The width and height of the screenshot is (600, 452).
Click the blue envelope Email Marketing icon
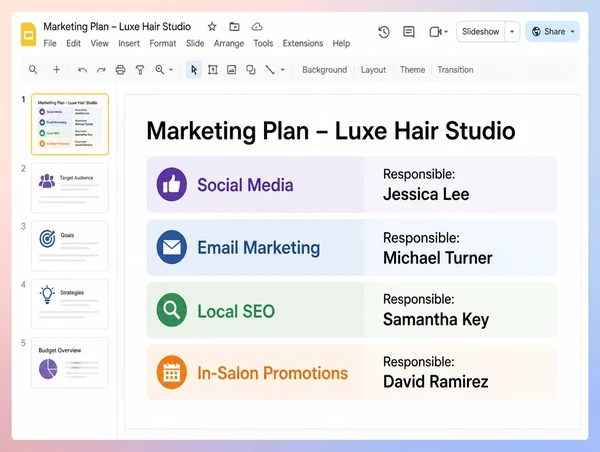pos(172,247)
